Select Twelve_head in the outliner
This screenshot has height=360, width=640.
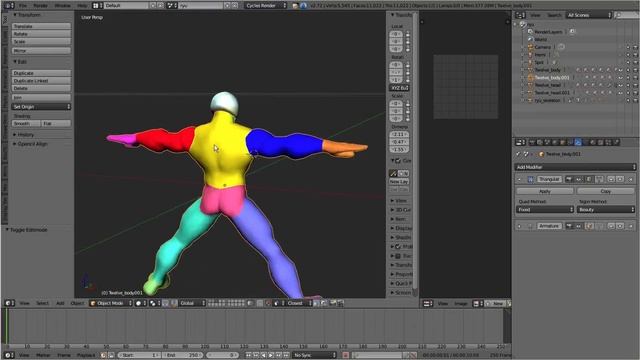[x=547, y=85]
